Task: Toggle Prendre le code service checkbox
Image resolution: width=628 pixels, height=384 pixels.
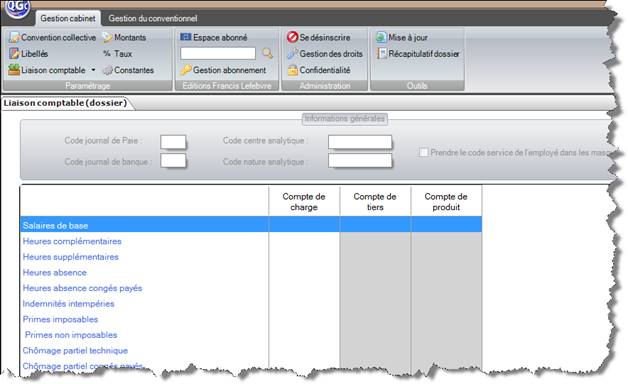Action: [423, 152]
